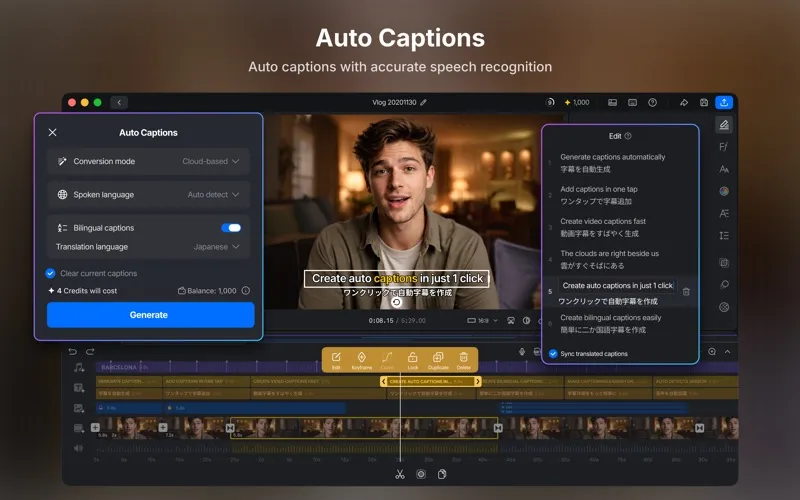Toggle the Sync translated captions checkbox
The height and width of the screenshot is (500, 800).
click(x=553, y=354)
